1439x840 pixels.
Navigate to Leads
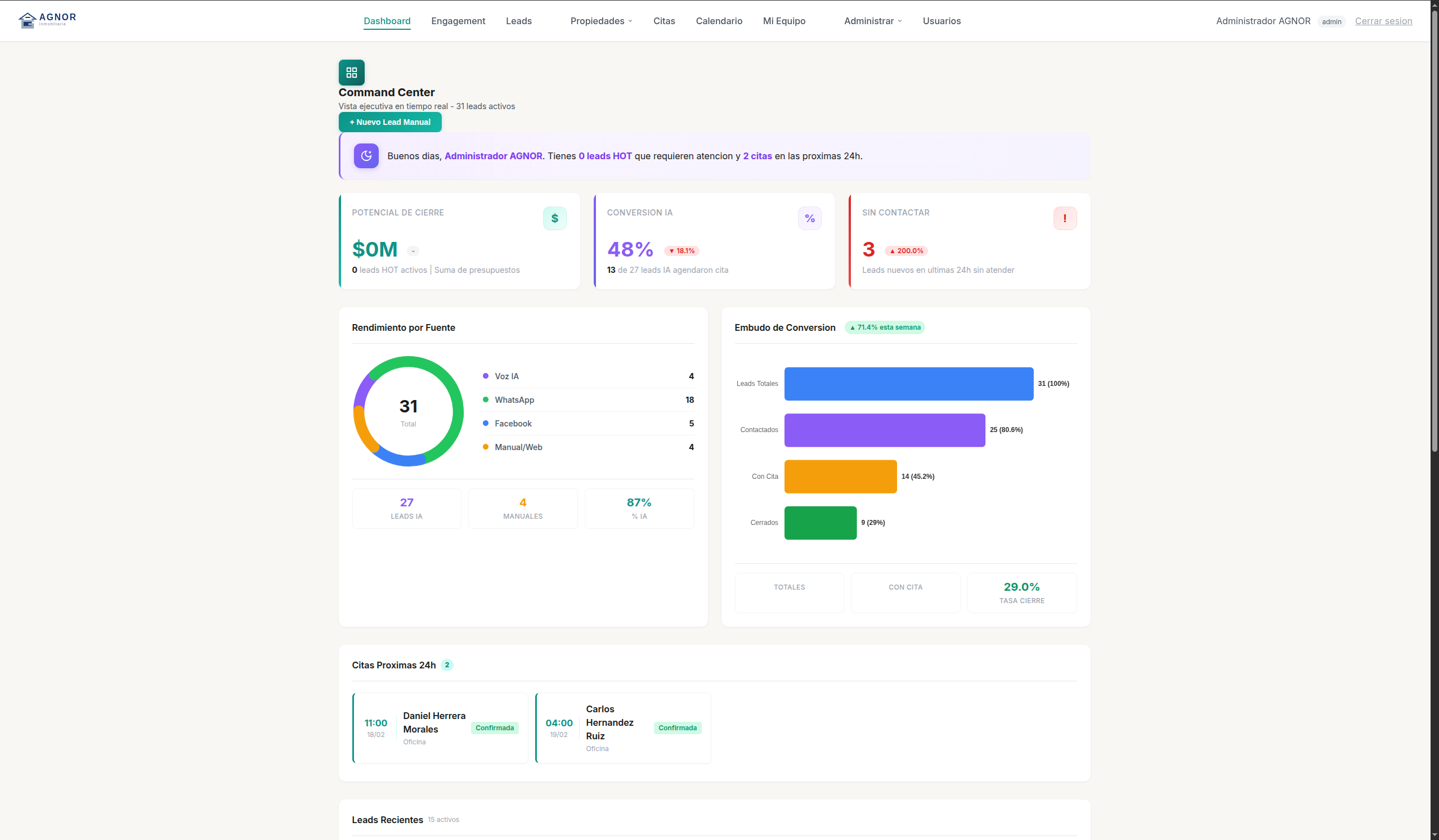click(x=518, y=21)
